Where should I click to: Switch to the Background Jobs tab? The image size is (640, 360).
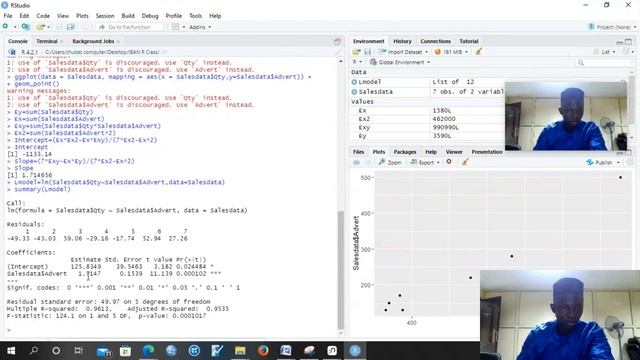tap(93, 41)
